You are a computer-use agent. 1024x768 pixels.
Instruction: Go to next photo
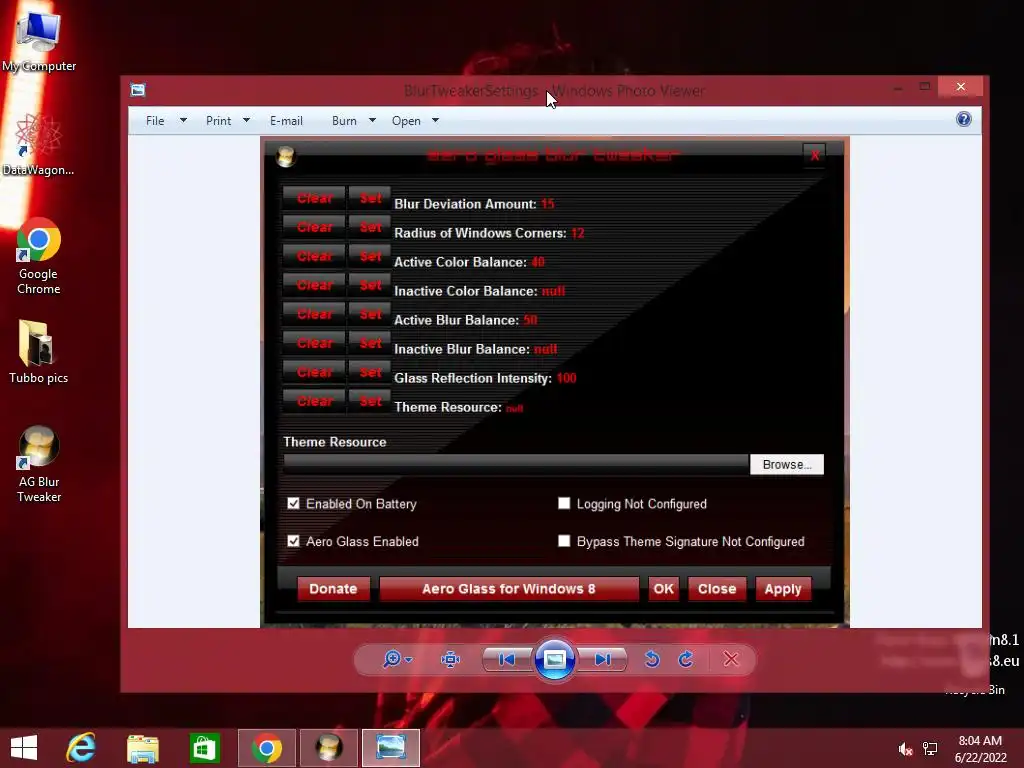pos(602,660)
